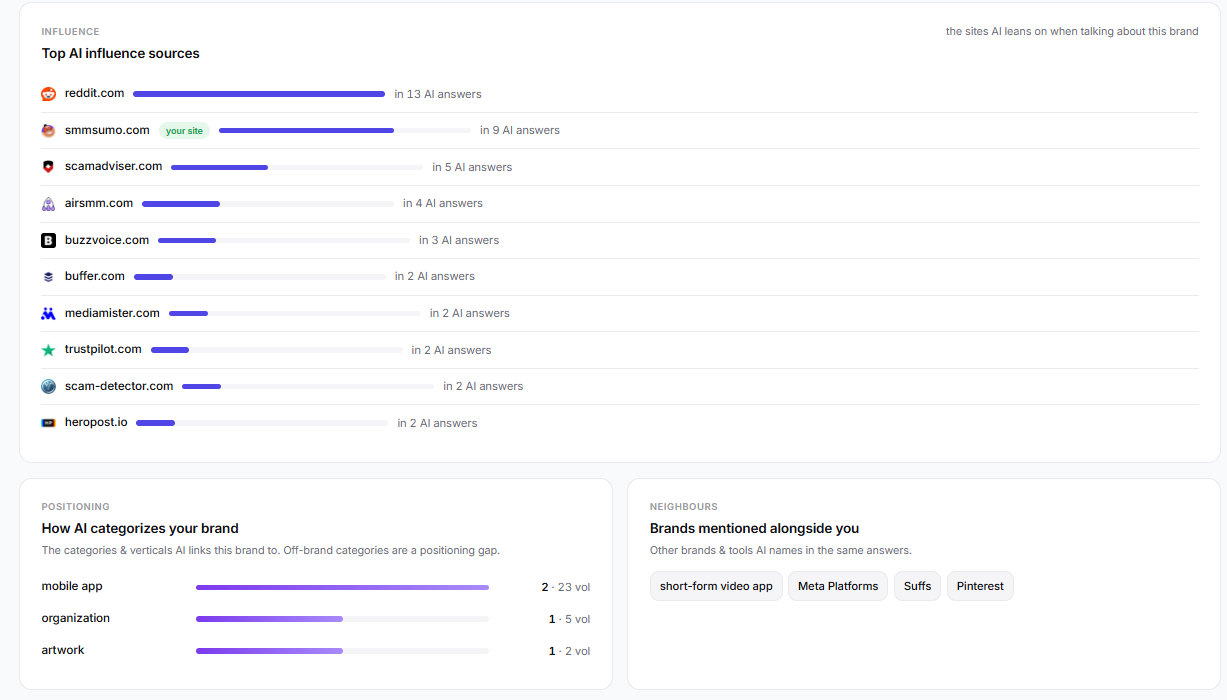The width and height of the screenshot is (1227, 700).
Task: Click the 'your site' badge
Action: click(x=184, y=131)
